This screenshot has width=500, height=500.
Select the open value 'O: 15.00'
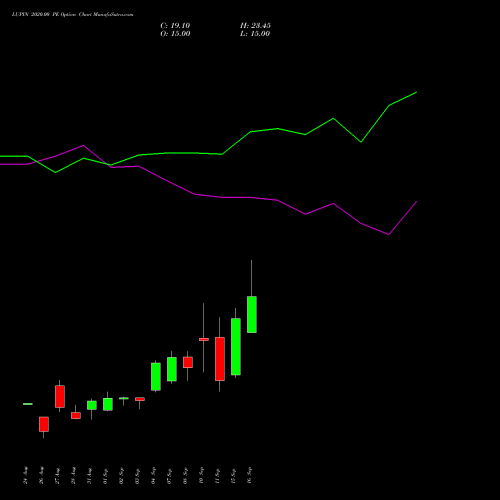coord(175,34)
